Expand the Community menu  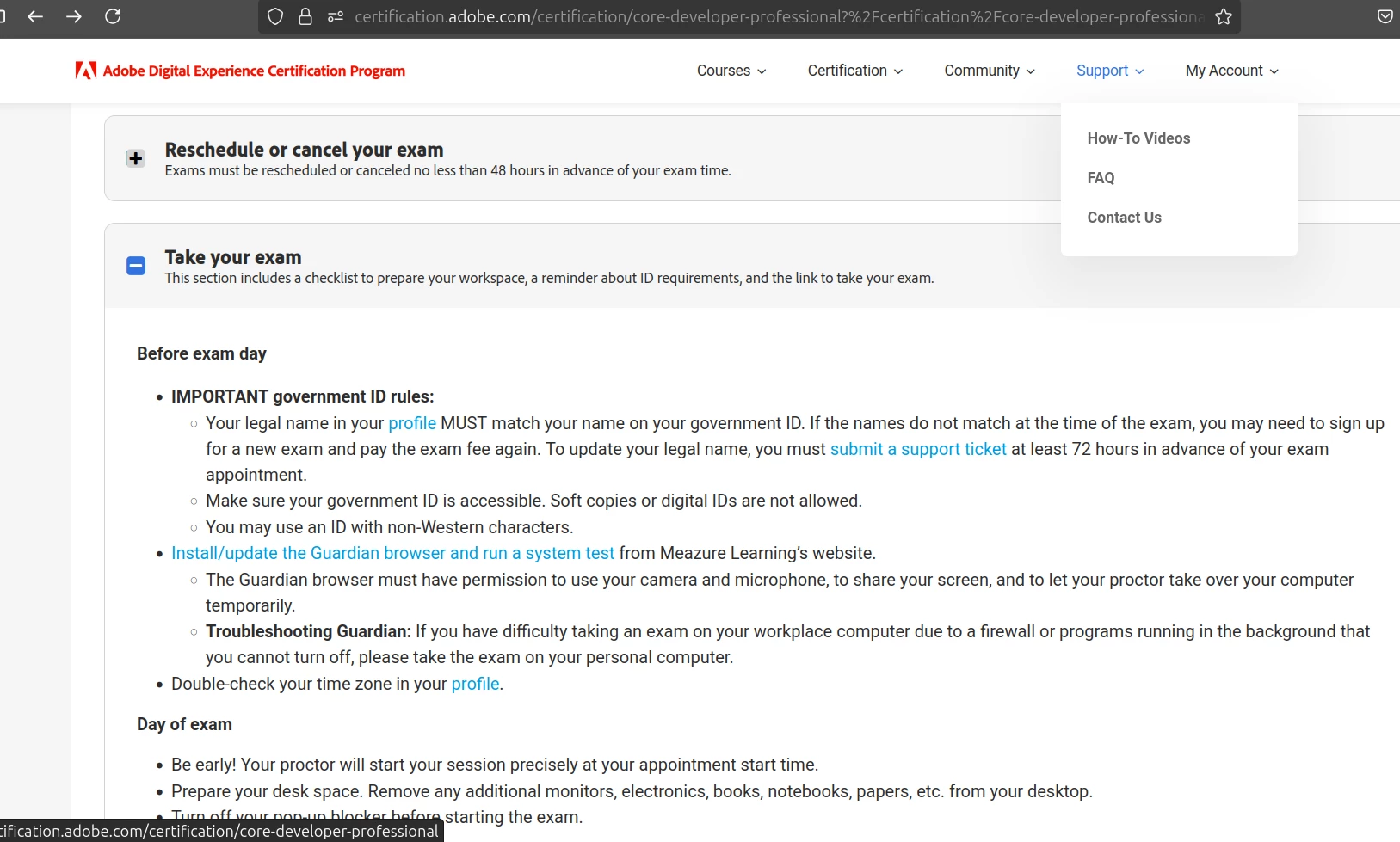(x=990, y=71)
